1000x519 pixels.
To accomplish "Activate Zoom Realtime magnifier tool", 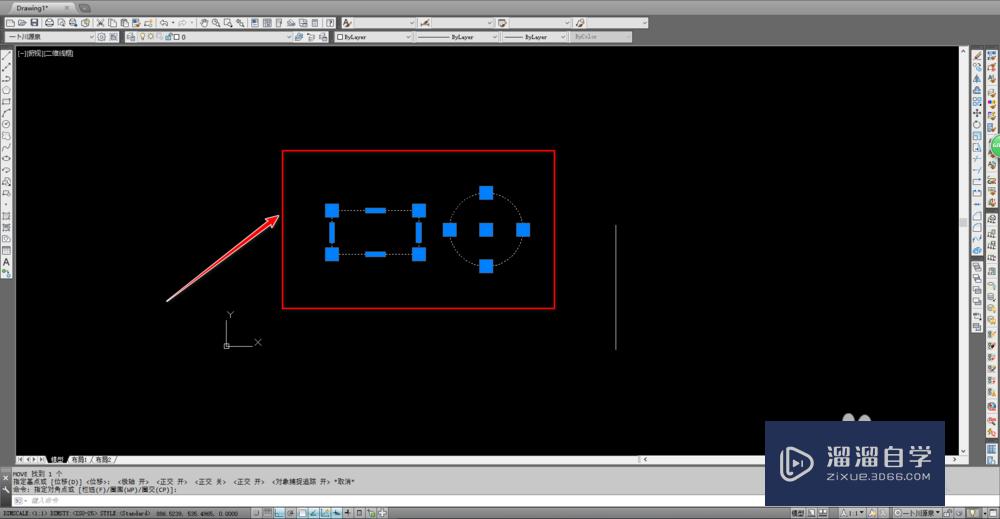I will [x=216, y=23].
